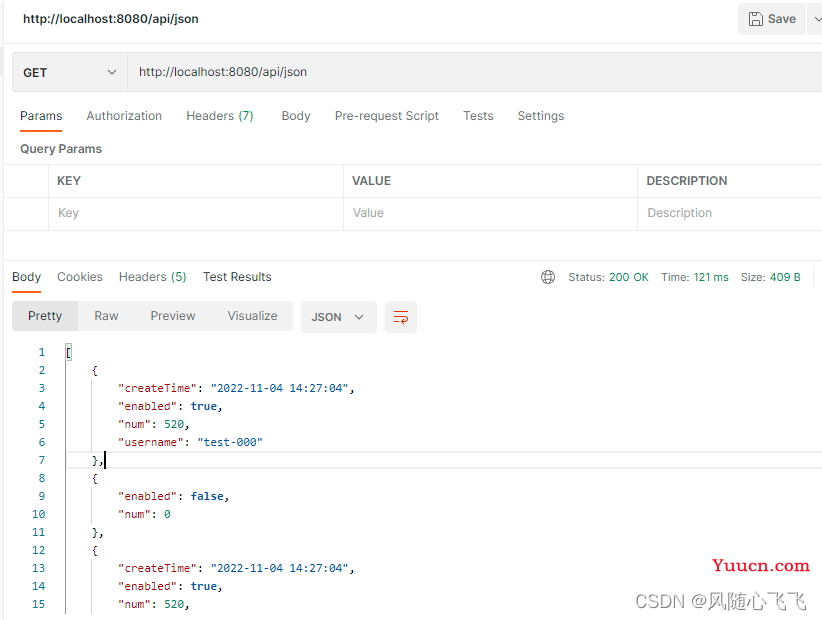Click the "num": 520 on line 5
The image size is (822, 620).
pos(154,424)
